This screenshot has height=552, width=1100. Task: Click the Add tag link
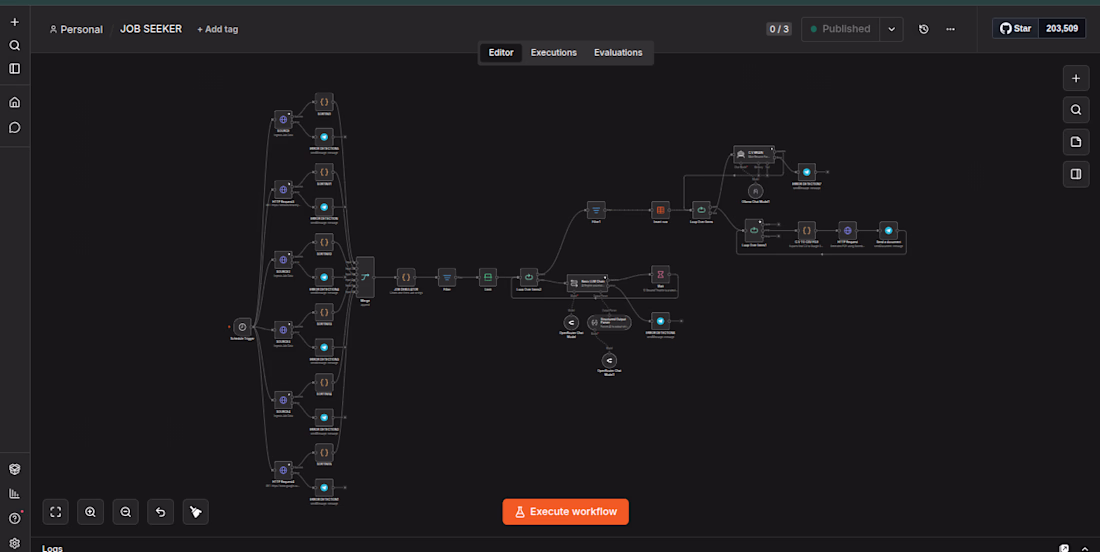point(217,29)
